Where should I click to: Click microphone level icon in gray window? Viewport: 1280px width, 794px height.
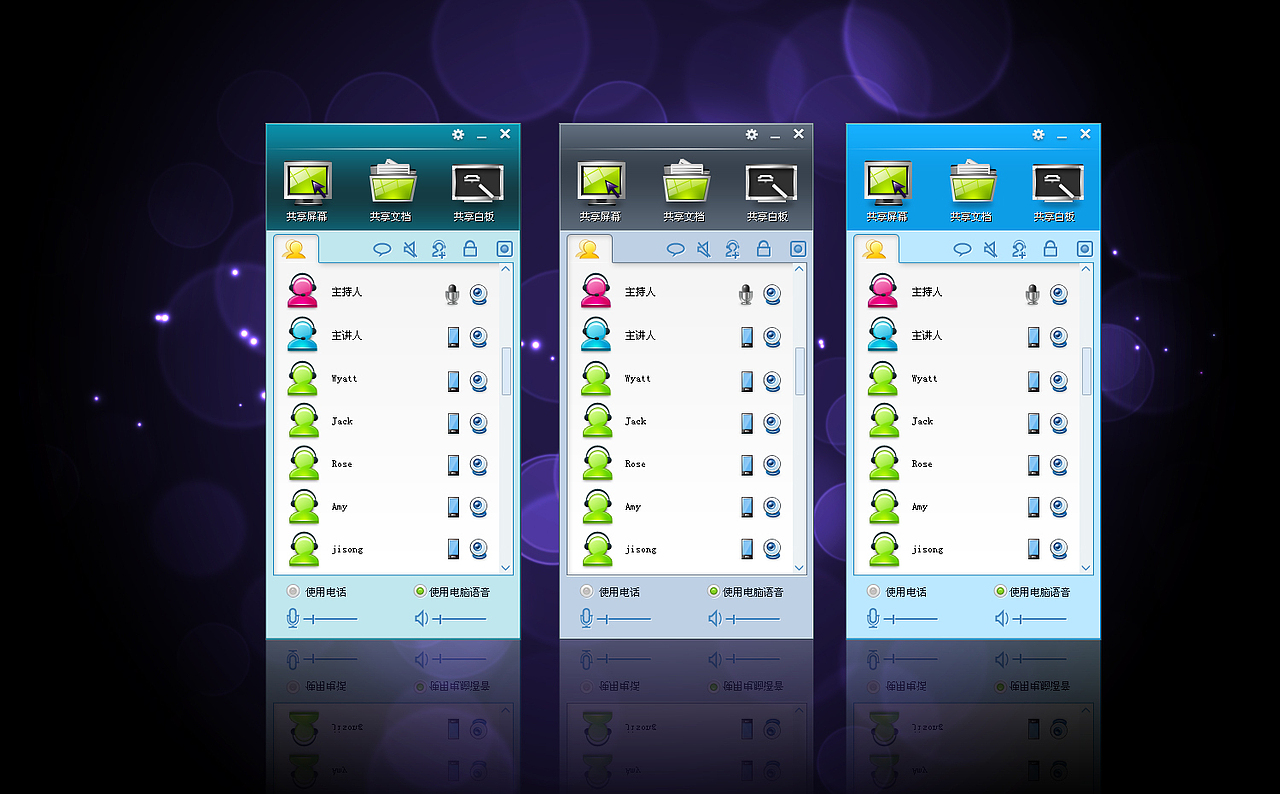pyautogui.click(x=586, y=619)
